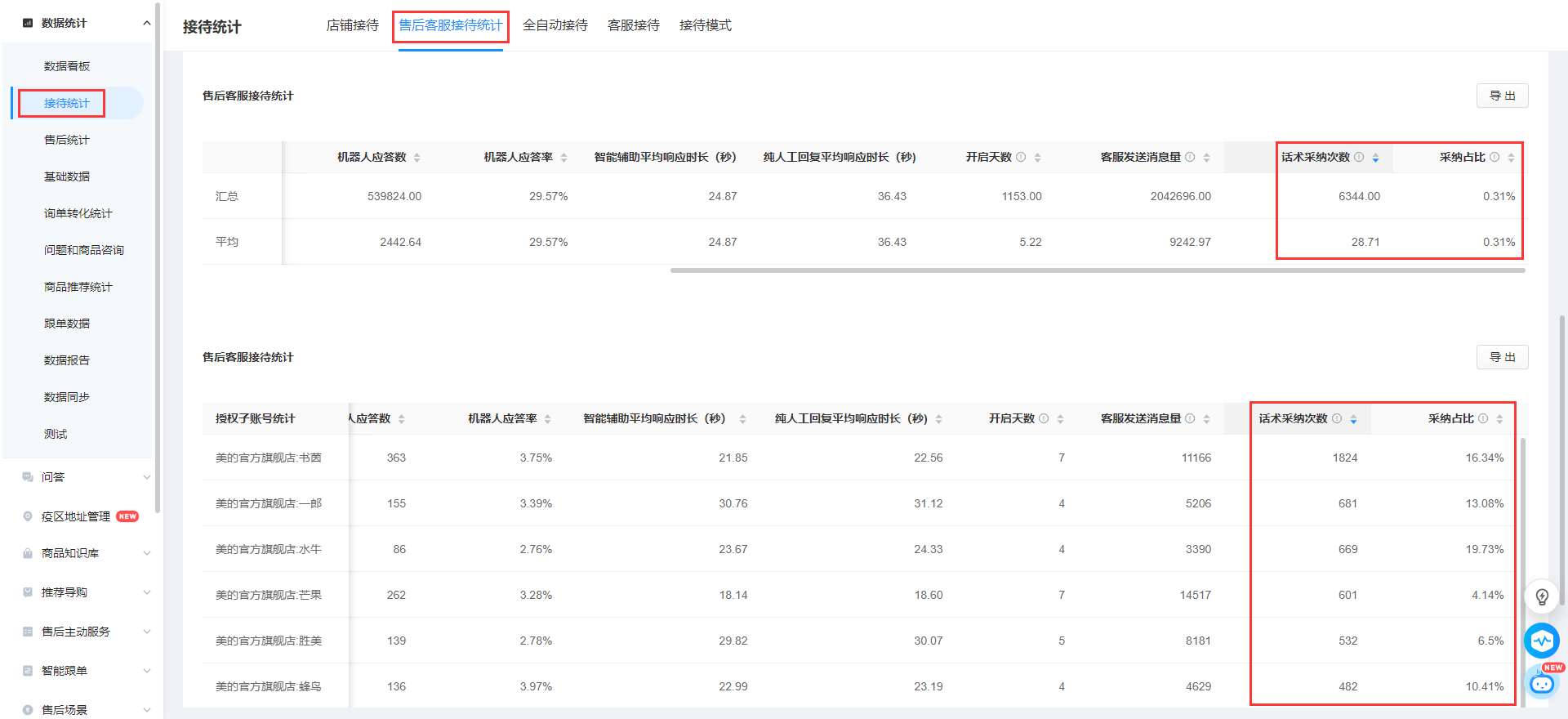This screenshot has width=1568, height=719.
Task: Export the summary table with 导出
Action: point(1502,96)
